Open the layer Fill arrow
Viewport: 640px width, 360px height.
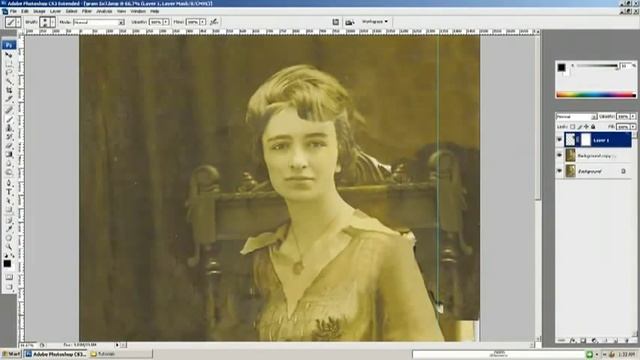point(633,127)
